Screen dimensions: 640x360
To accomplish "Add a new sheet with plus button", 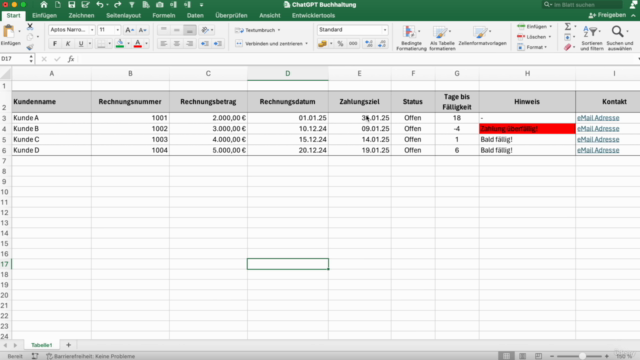I will pyautogui.click(x=68, y=345).
